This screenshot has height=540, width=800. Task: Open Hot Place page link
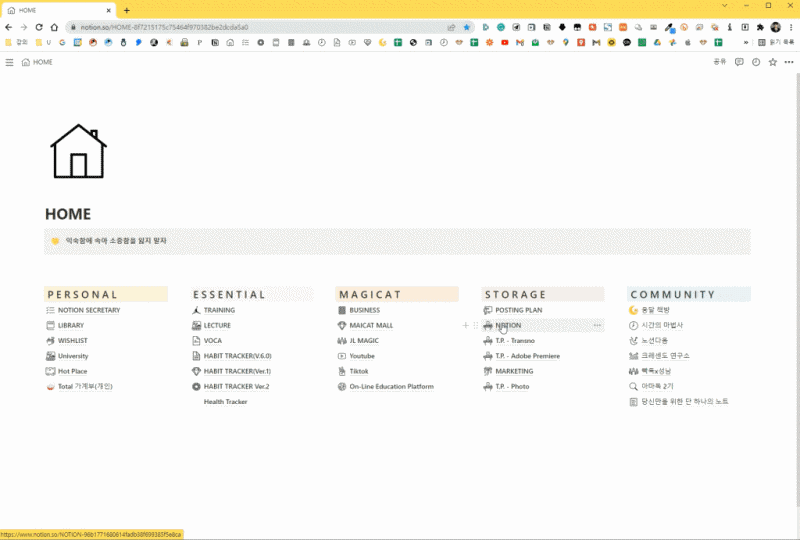(72, 371)
